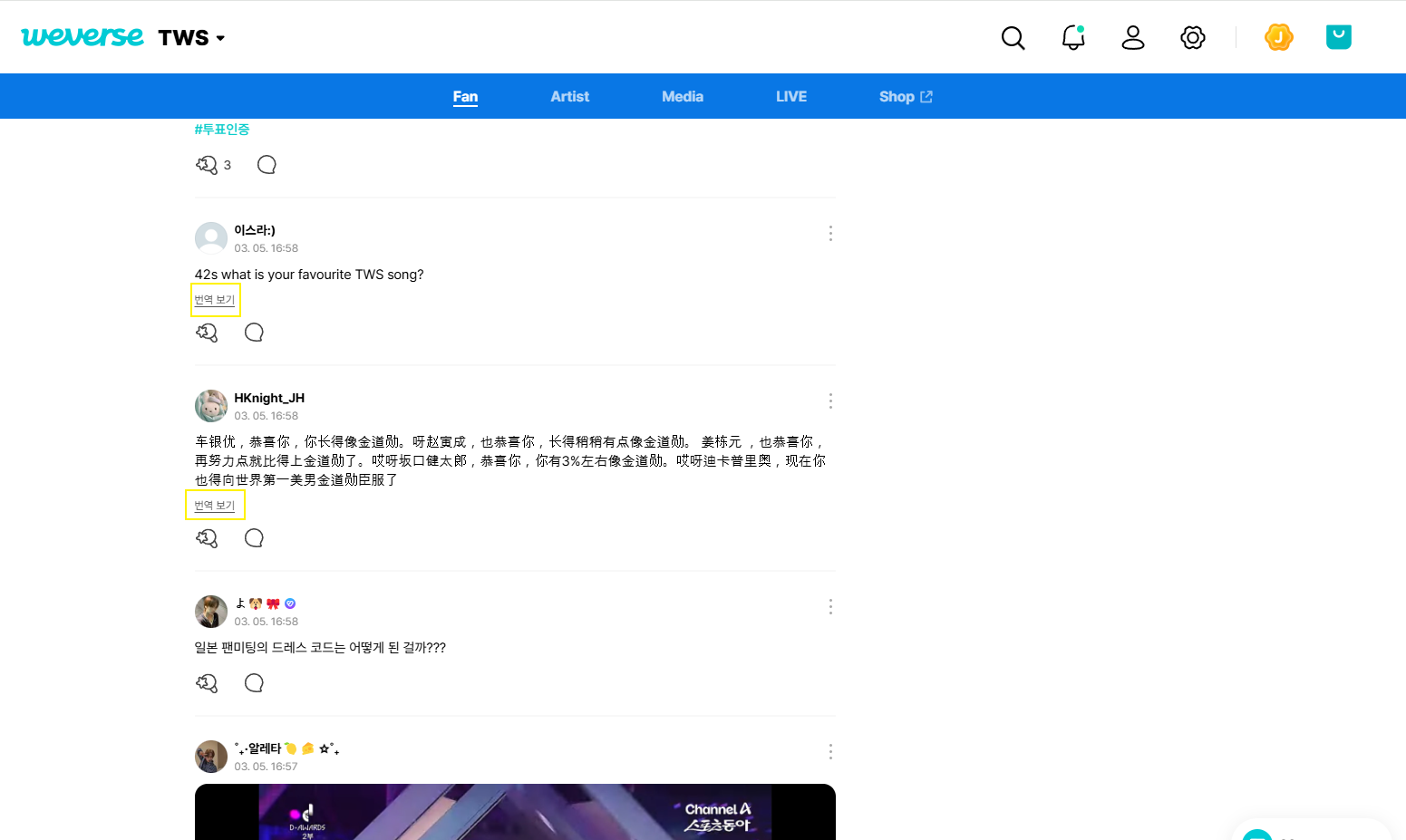This screenshot has width=1406, height=840.
Task: Open the search magnifier icon
Action: click(1013, 38)
